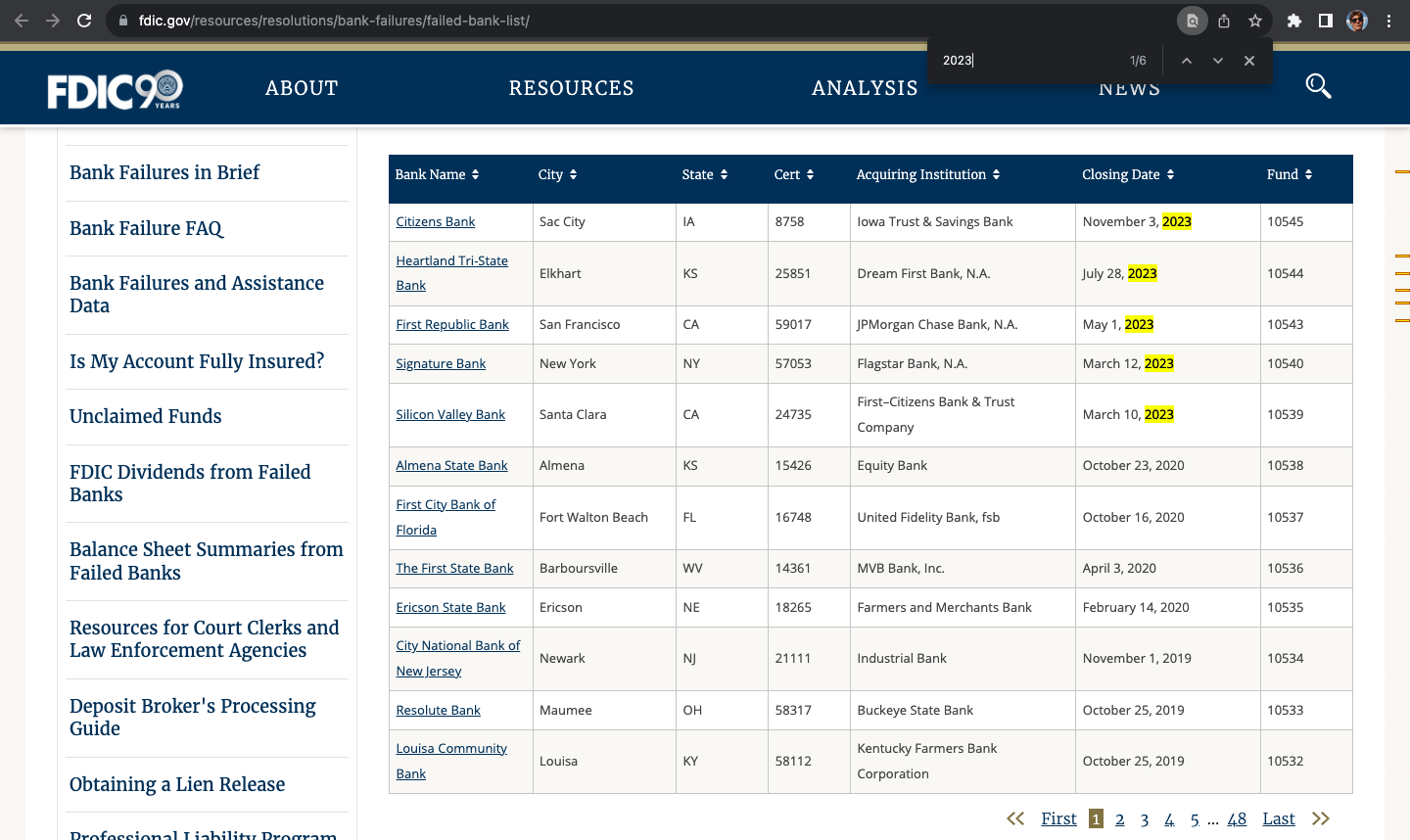Open Deposit Broker's Processing Guide
Image resolution: width=1410 pixels, height=840 pixels.
pyautogui.click(x=193, y=717)
